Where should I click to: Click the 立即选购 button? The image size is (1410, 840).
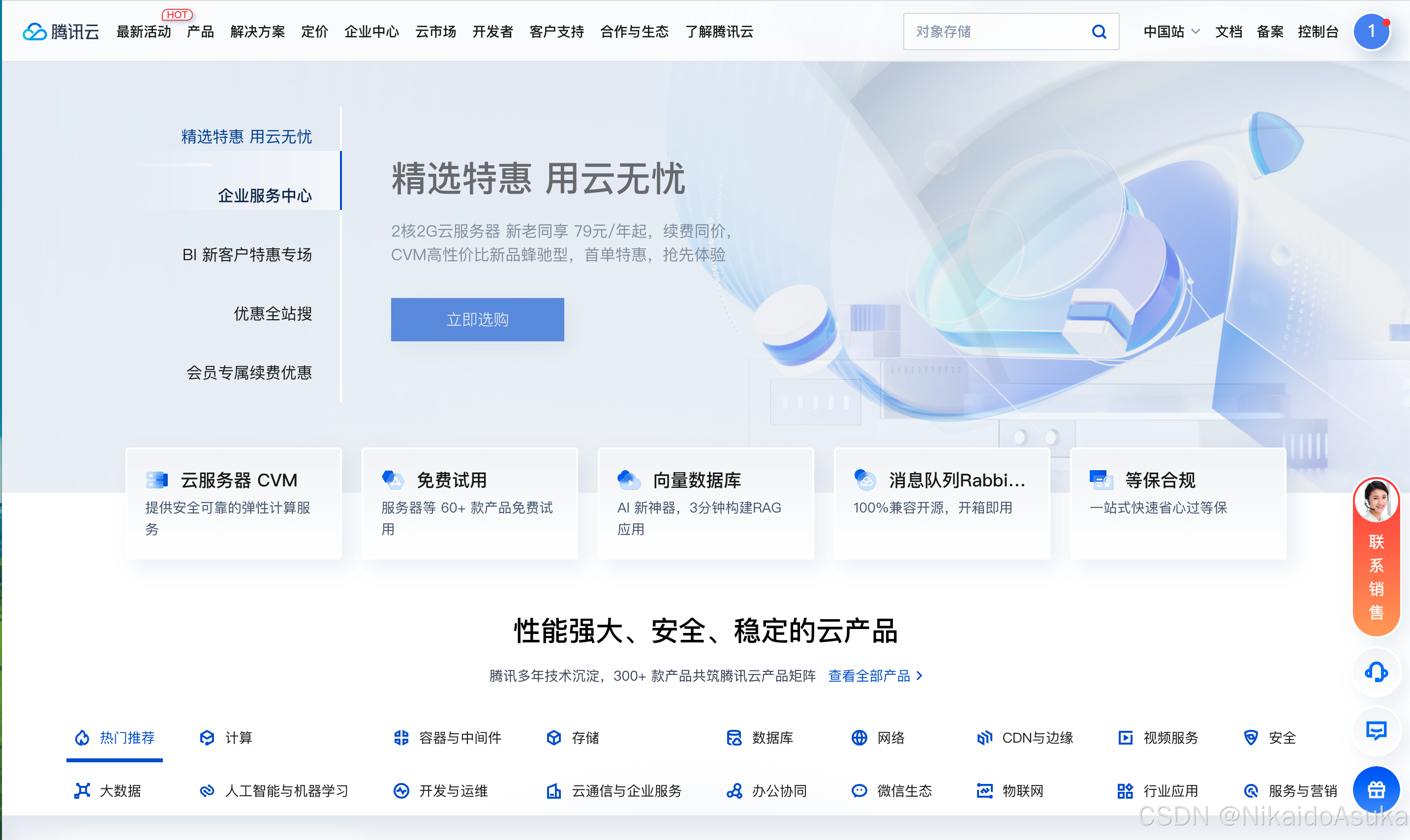(477, 319)
